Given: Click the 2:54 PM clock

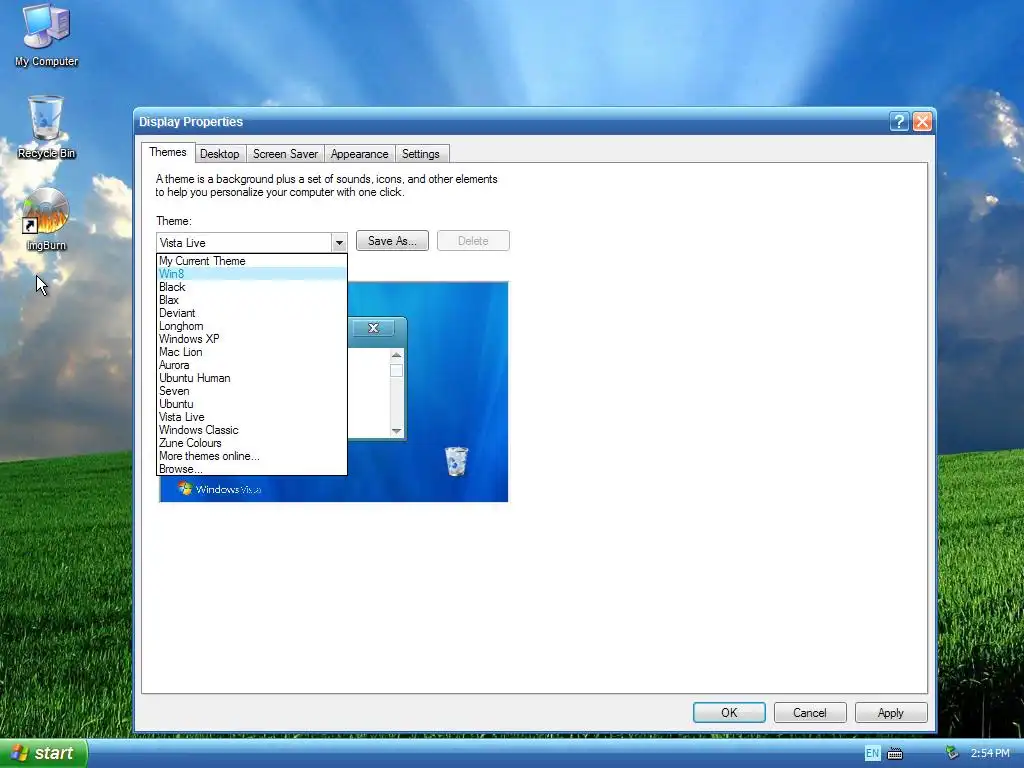Looking at the screenshot, I should (x=990, y=753).
